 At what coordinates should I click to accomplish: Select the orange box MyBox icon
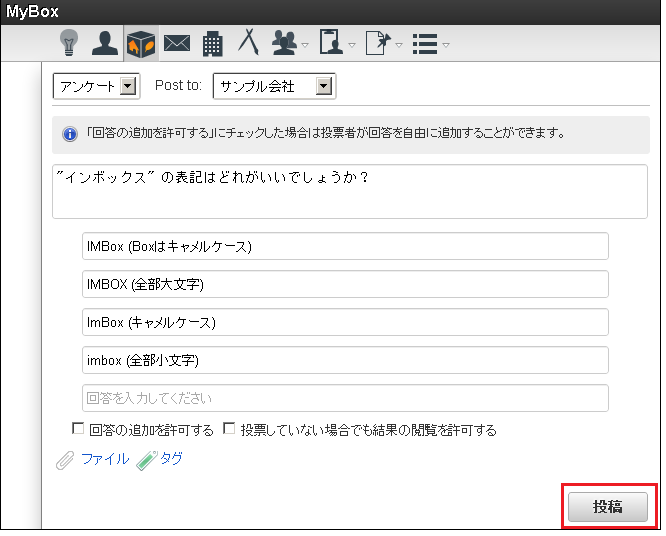(141, 44)
